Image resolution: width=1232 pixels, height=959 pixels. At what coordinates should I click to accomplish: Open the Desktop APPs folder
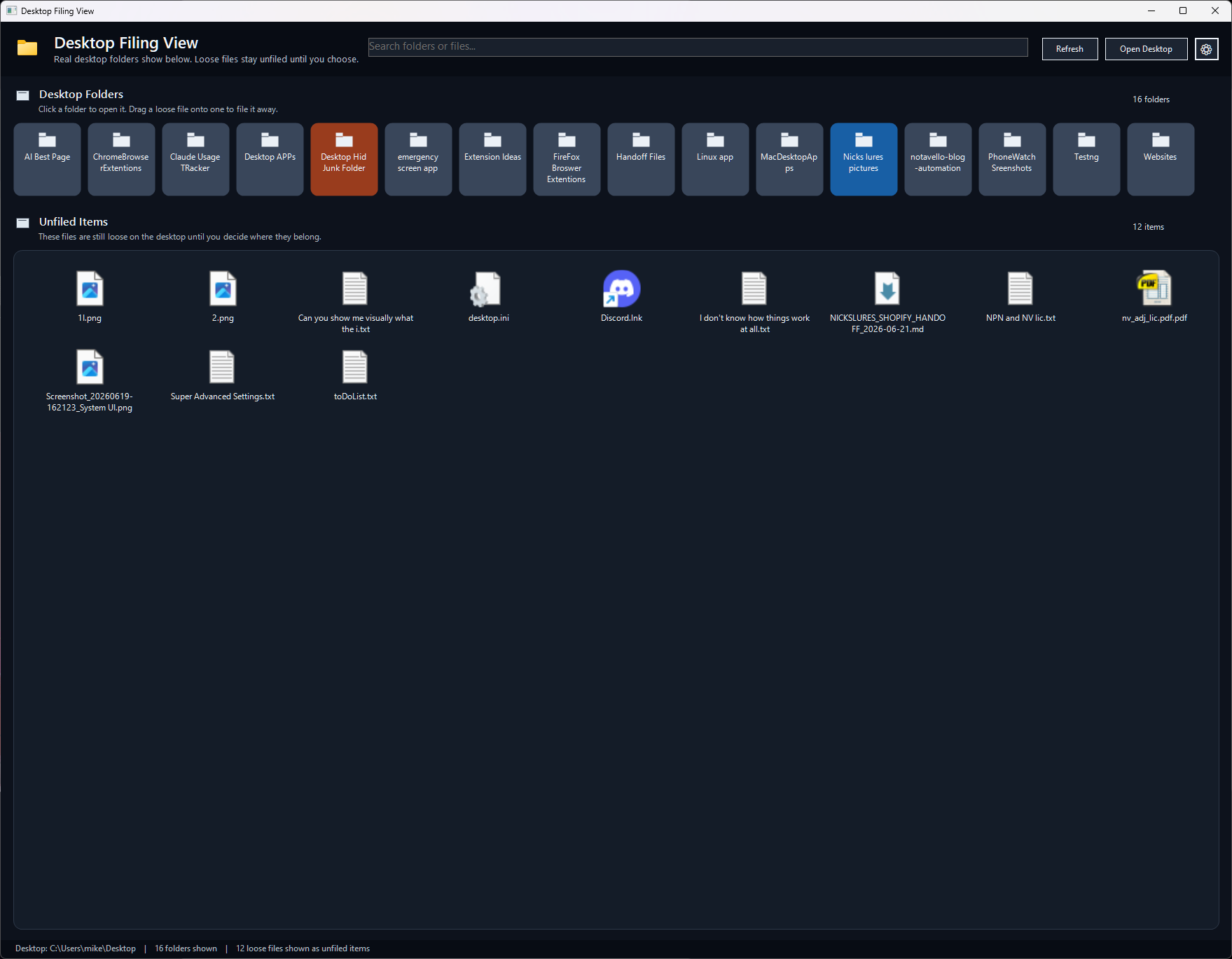point(270,159)
